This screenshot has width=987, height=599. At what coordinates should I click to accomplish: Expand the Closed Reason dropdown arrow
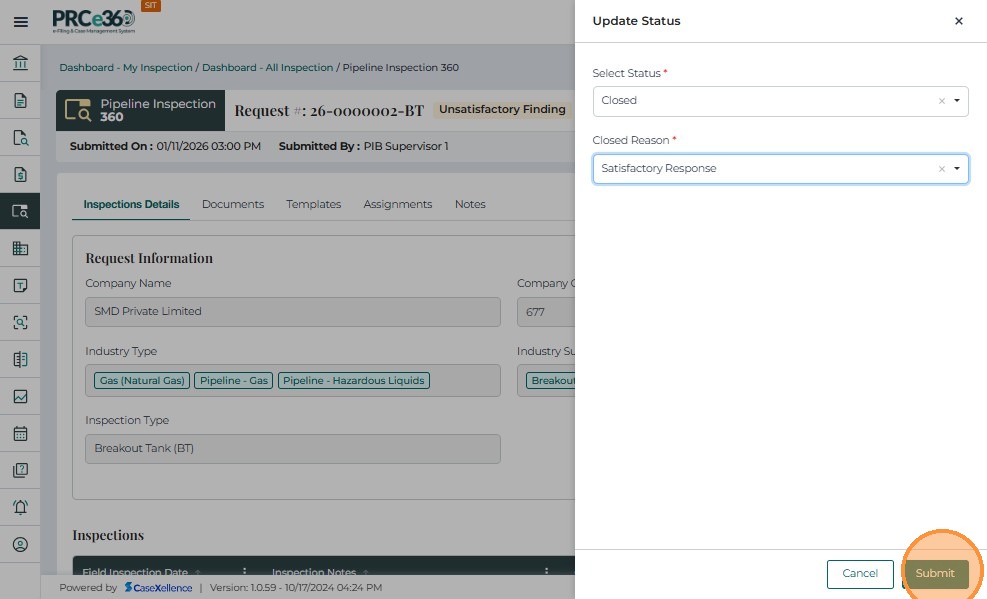(x=957, y=169)
